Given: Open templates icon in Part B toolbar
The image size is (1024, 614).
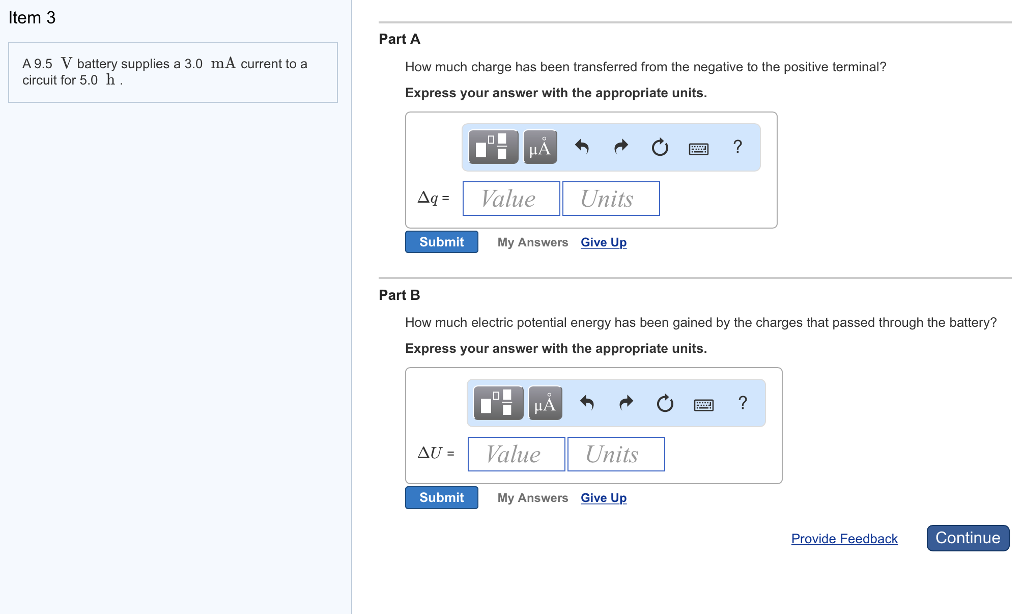Looking at the screenshot, I should pyautogui.click(x=500, y=403).
